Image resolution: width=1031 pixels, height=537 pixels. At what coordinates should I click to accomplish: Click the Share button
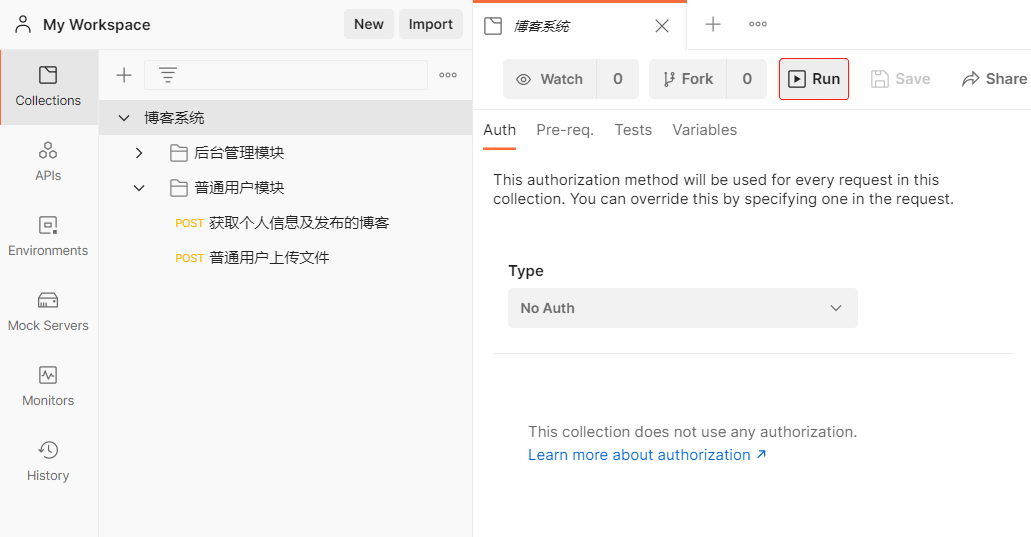(994, 79)
